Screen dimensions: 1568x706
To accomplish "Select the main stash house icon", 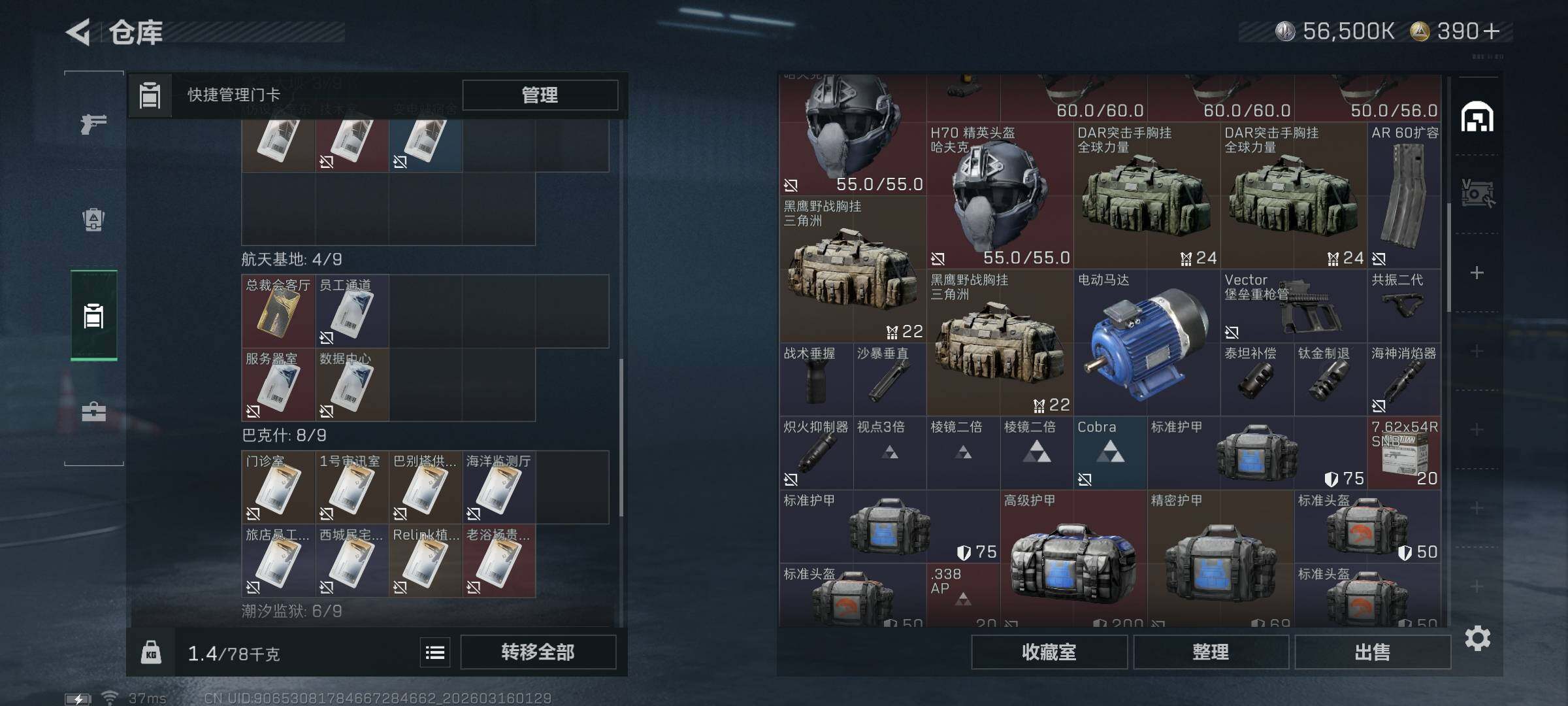I will [x=1477, y=117].
